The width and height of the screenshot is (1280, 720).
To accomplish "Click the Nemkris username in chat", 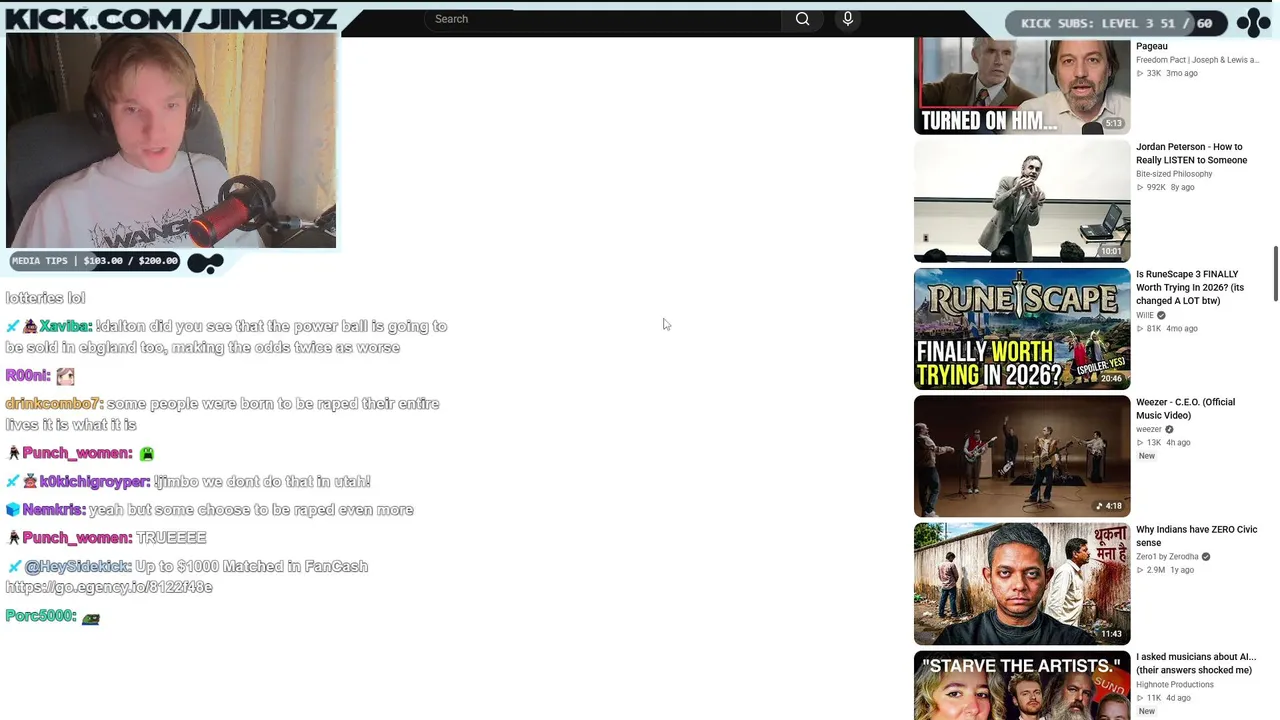I will coord(54,510).
